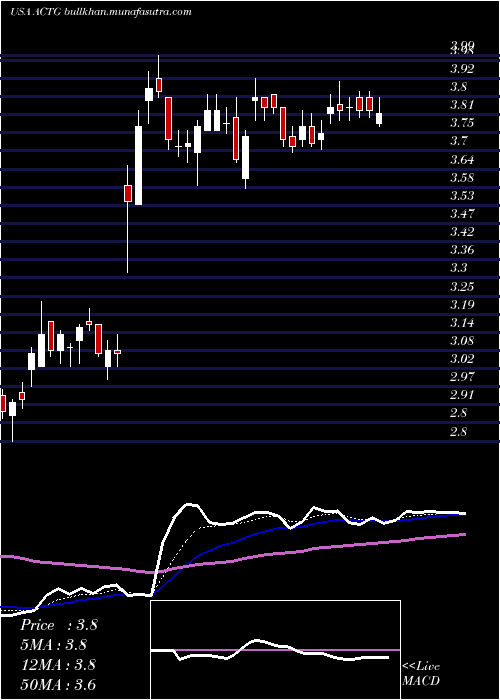Screen dimensions: 500x700
Task: Click the '50MA : 3.6' readout
Action: [58, 684]
